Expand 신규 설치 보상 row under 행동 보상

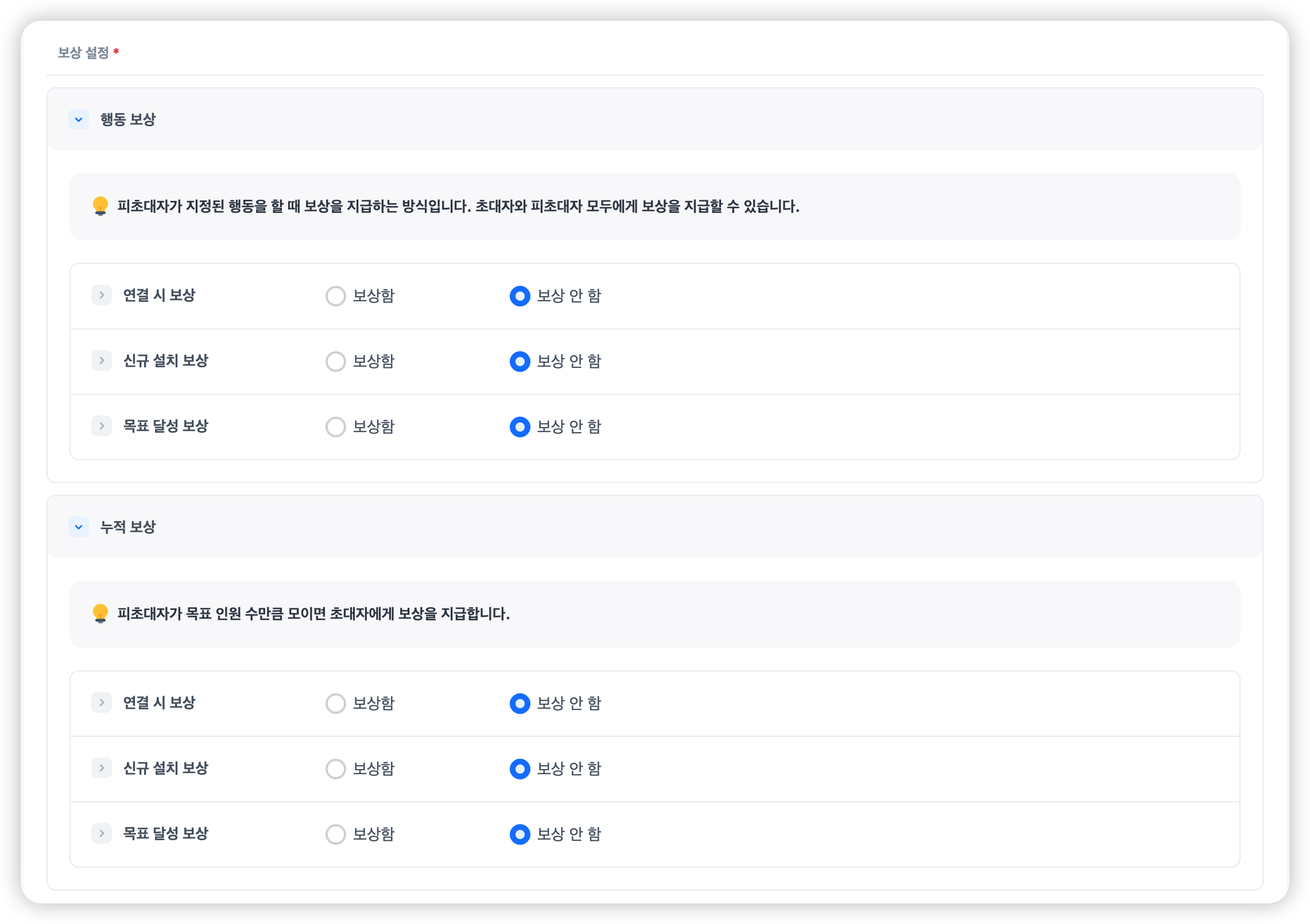point(102,360)
